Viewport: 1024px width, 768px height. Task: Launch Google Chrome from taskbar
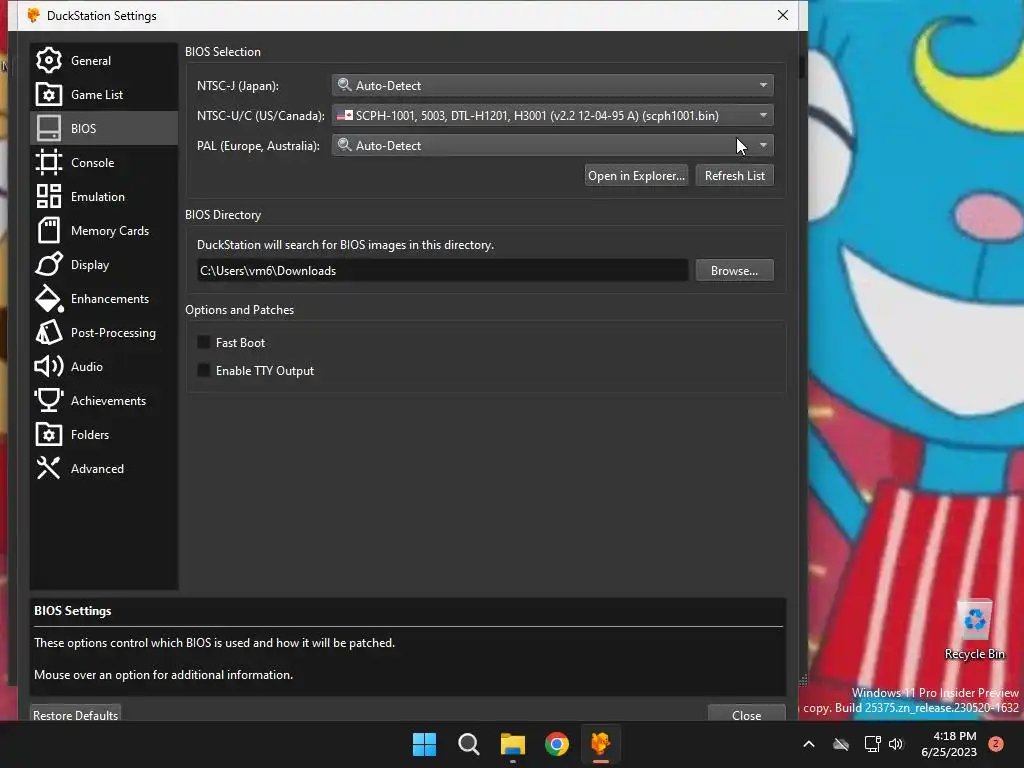tap(557, 744)
